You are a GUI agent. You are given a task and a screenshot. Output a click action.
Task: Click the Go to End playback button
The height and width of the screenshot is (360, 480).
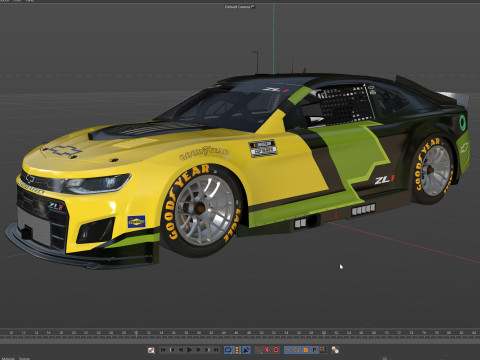(x=216, y=350)
